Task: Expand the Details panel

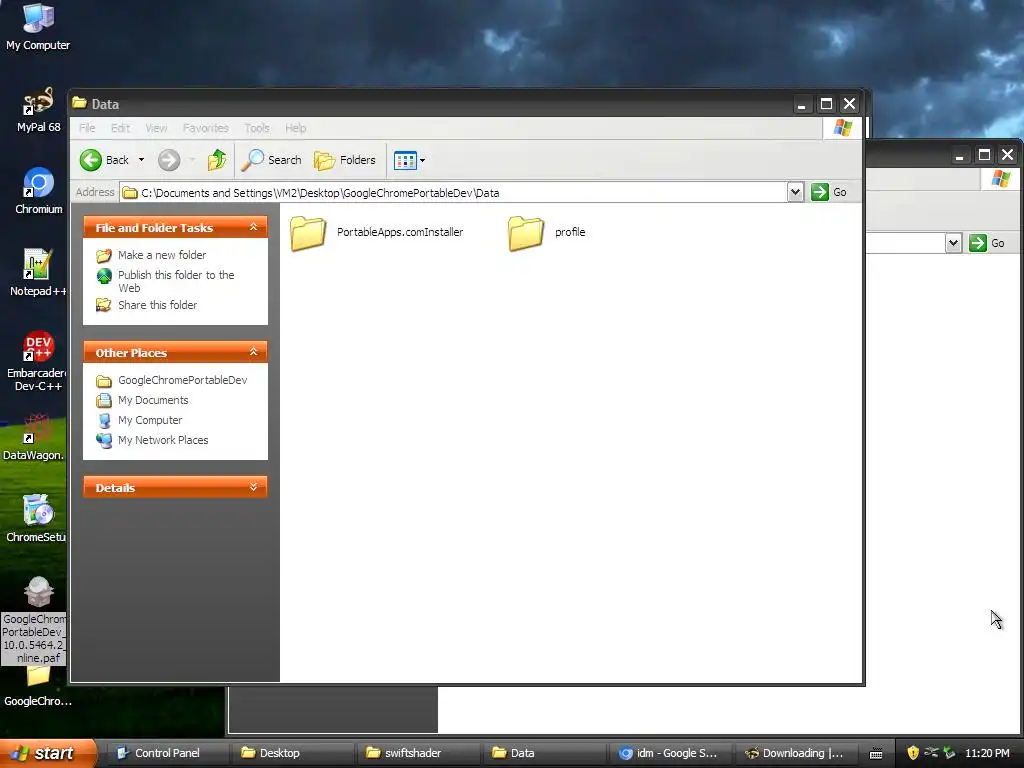Action: point(253,487)
